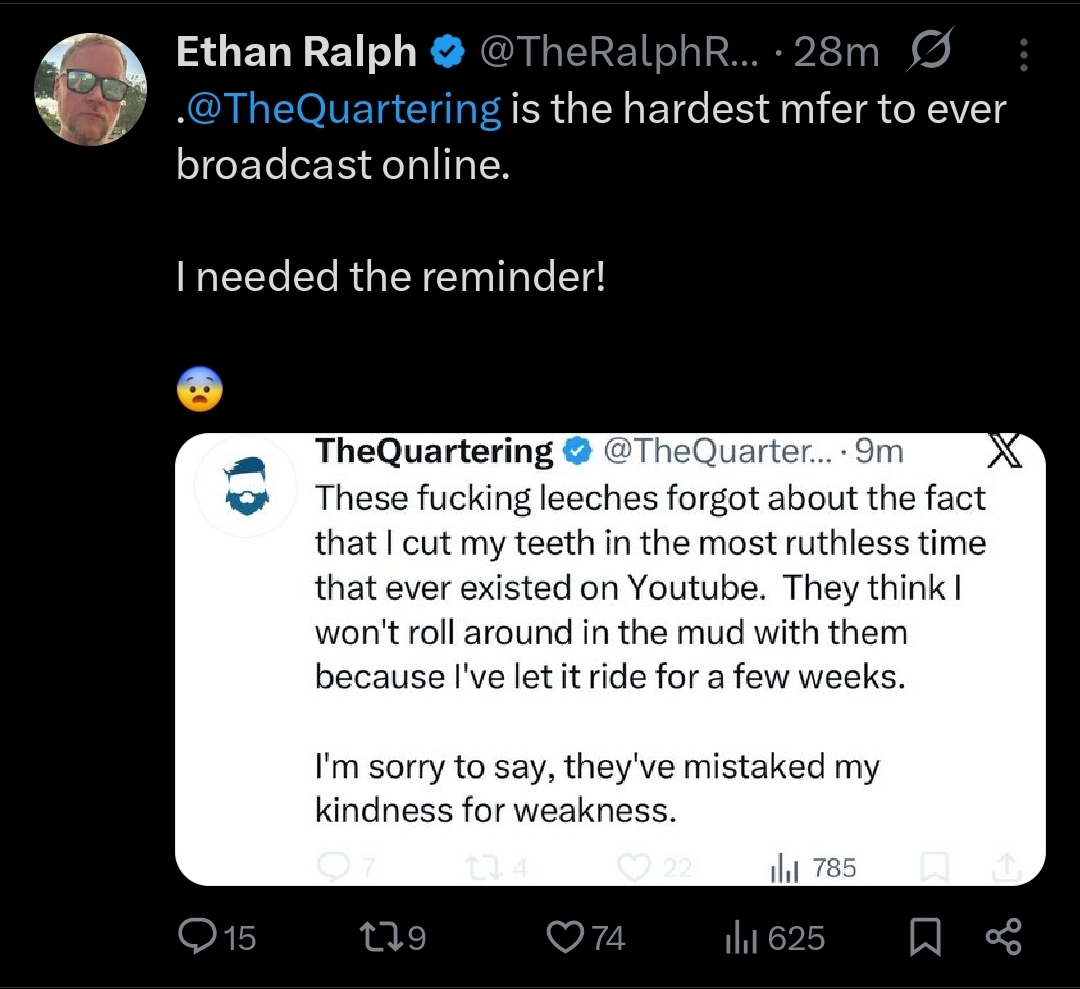Click the X logo in quoted tweet
Viewport: 1080px width, 989px height.
pos(1005,452)
